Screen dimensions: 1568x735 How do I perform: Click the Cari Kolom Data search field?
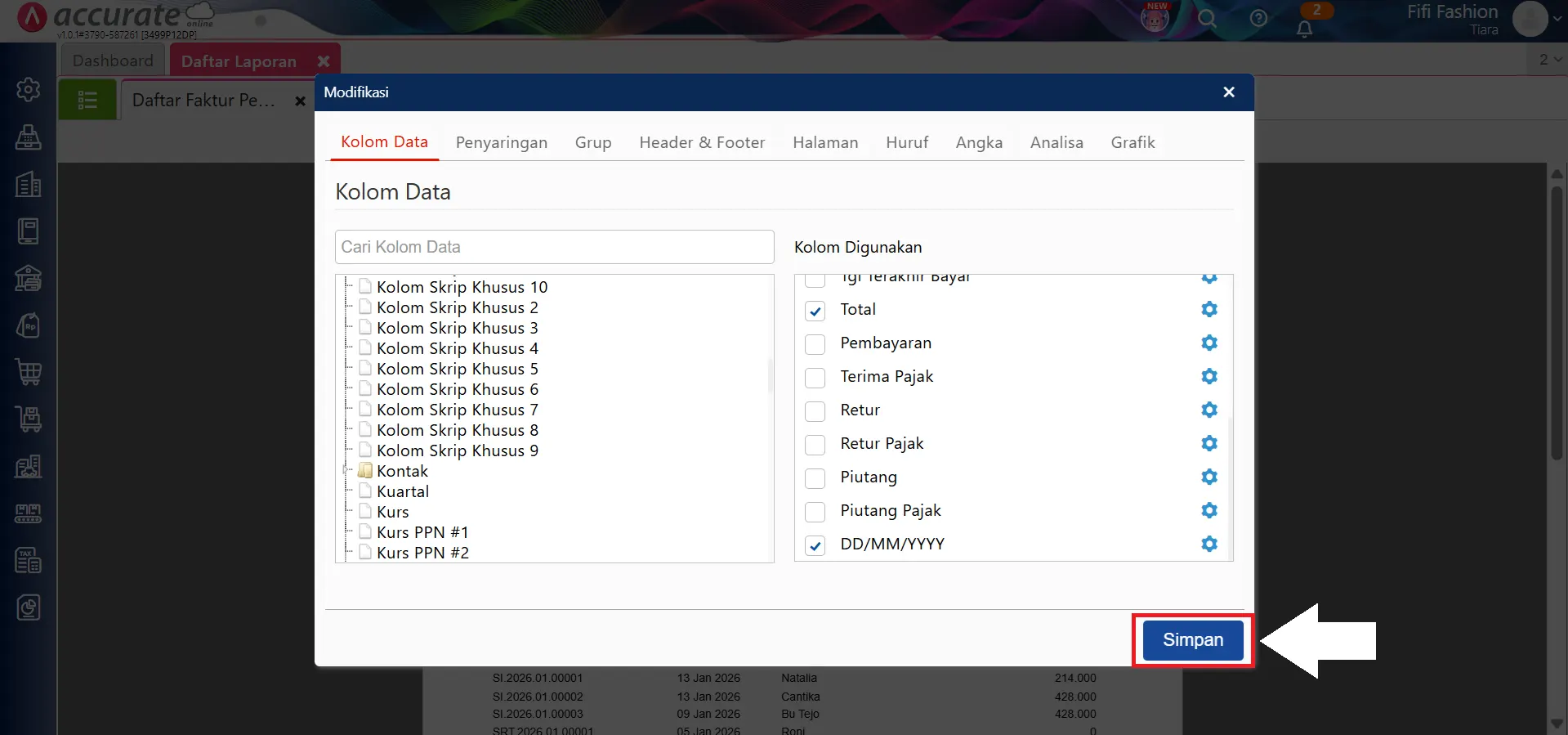(554, 247)
